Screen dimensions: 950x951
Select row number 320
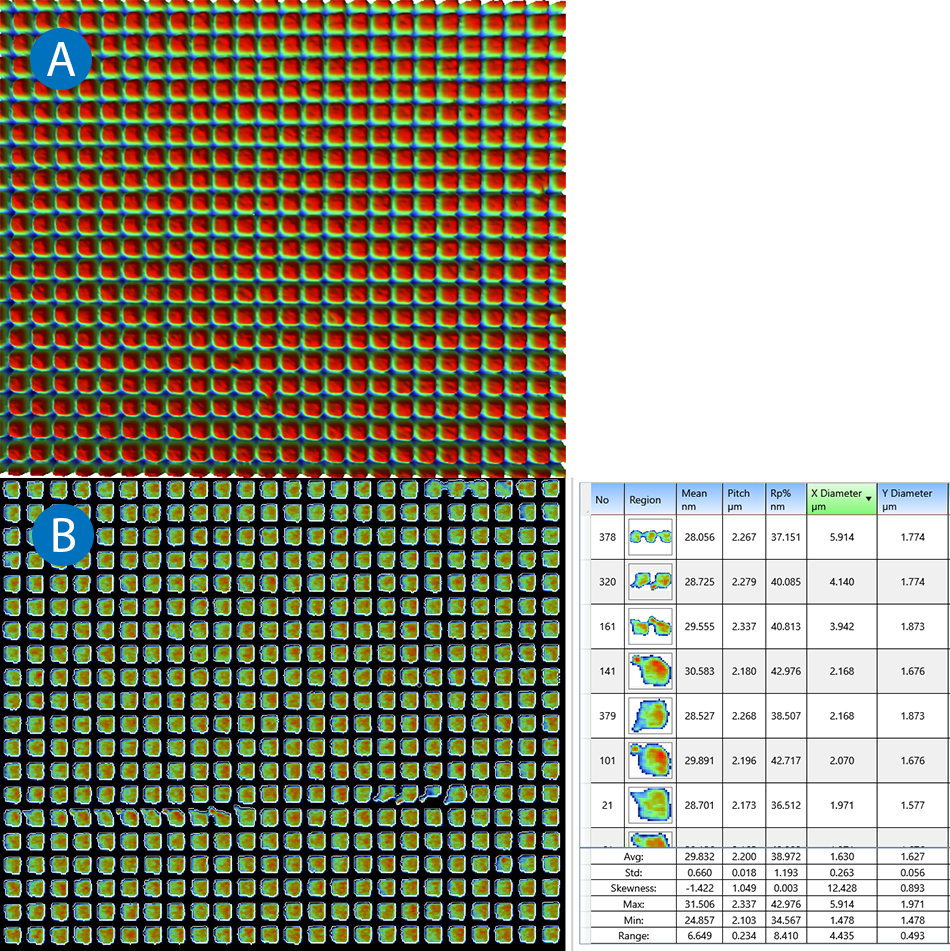click(607, 582)
